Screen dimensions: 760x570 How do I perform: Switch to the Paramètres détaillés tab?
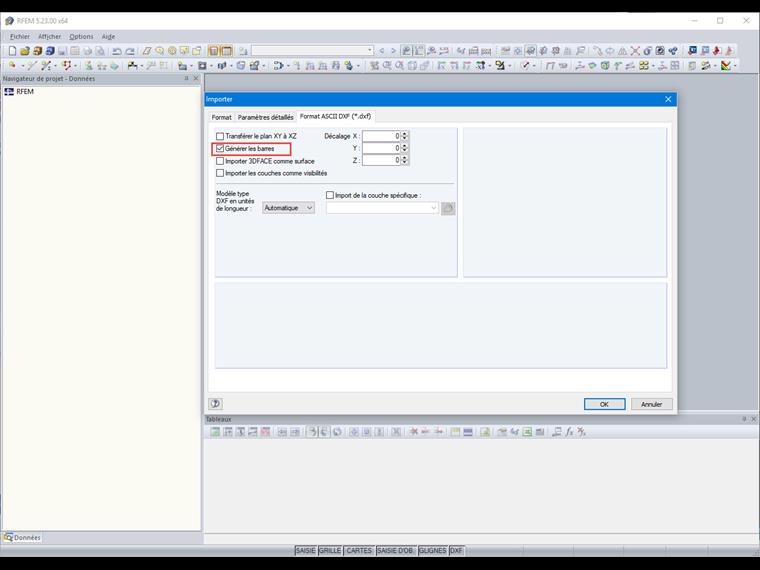(266, 117)
